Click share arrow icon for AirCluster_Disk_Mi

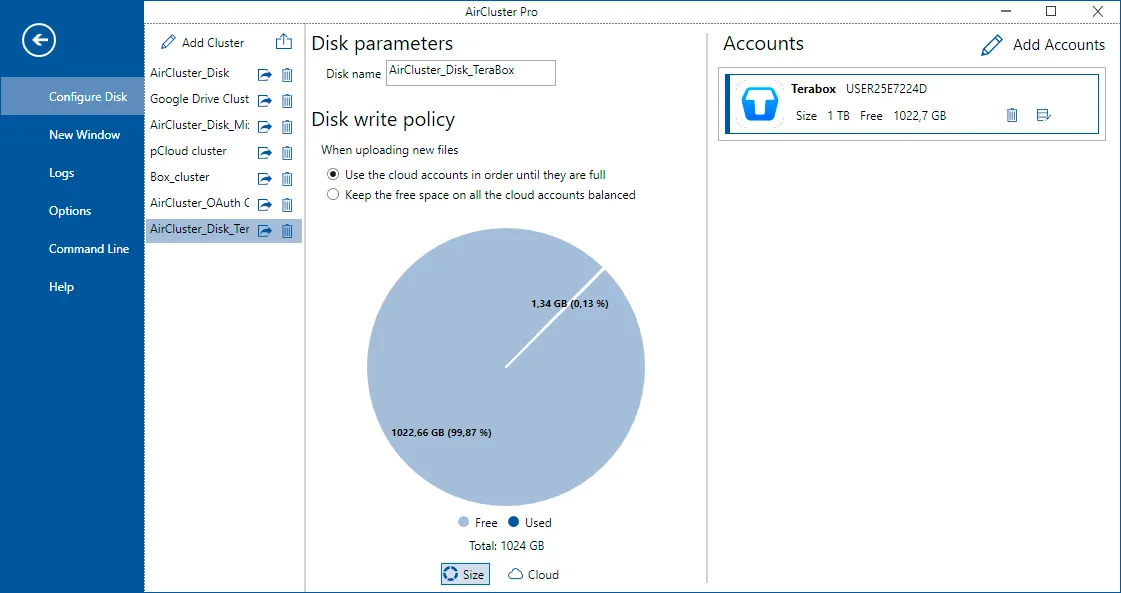265,127
